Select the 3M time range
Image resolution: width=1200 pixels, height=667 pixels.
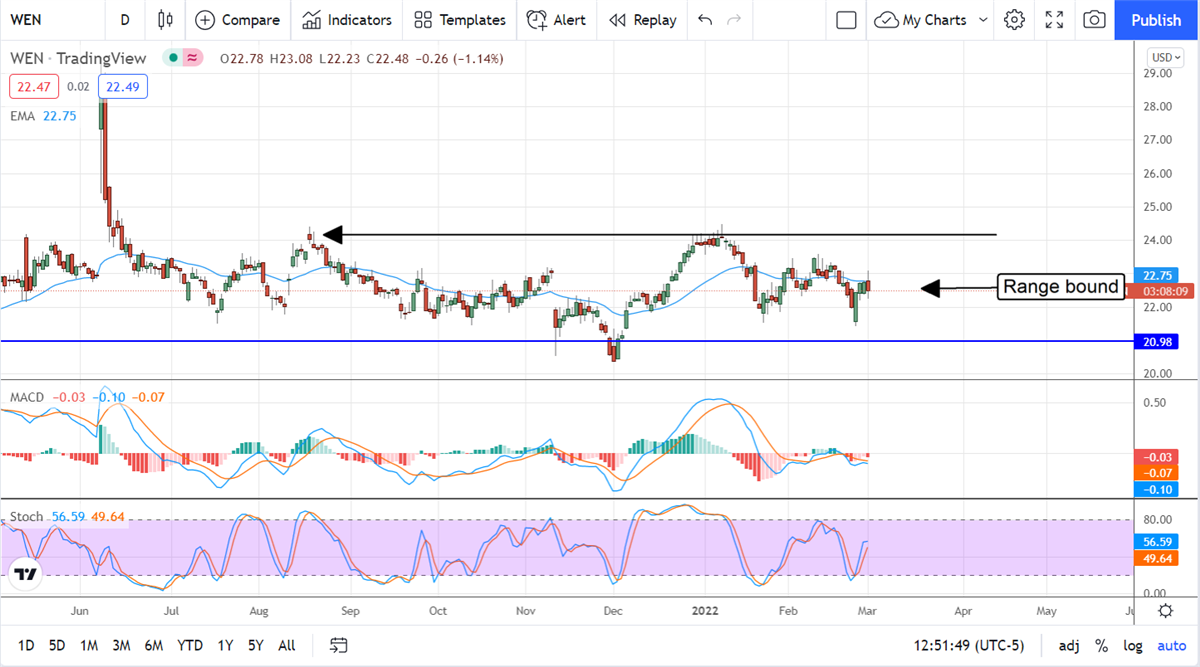pos(121,645)
